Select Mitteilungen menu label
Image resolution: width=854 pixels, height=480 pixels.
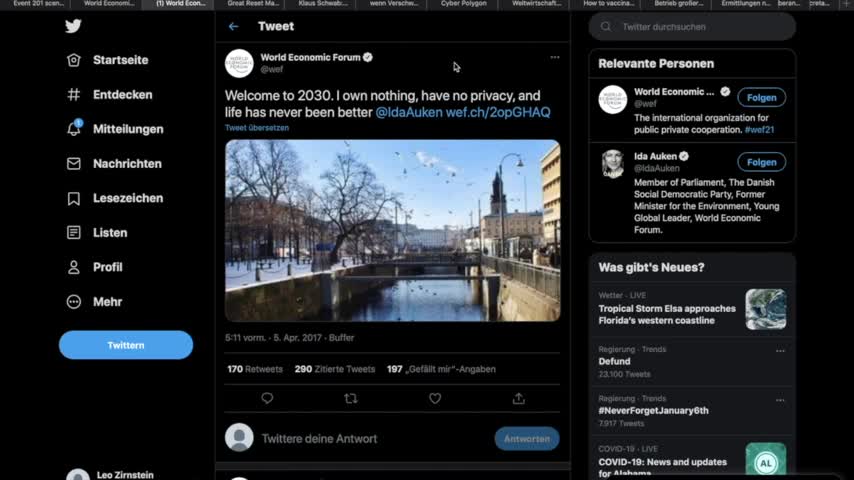(x=128, y=129)
